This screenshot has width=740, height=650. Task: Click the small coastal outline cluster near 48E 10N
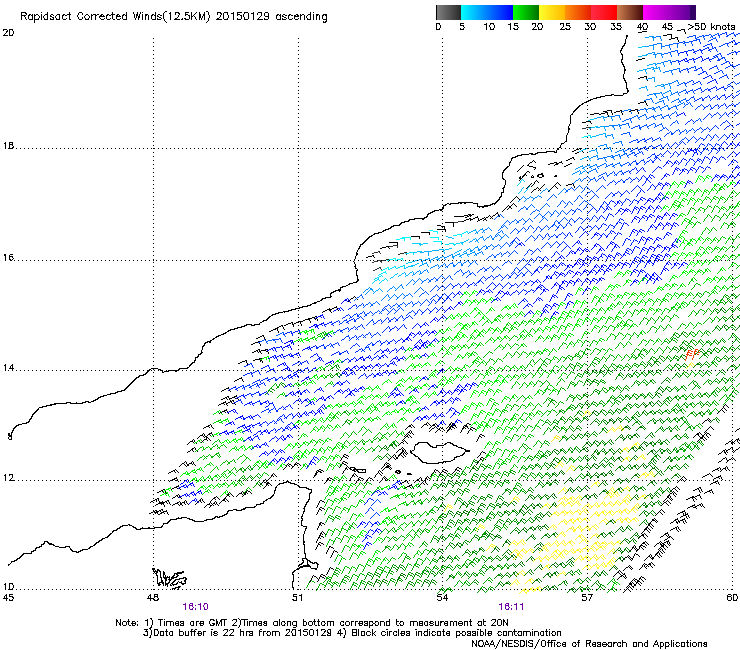click(169, 579)
